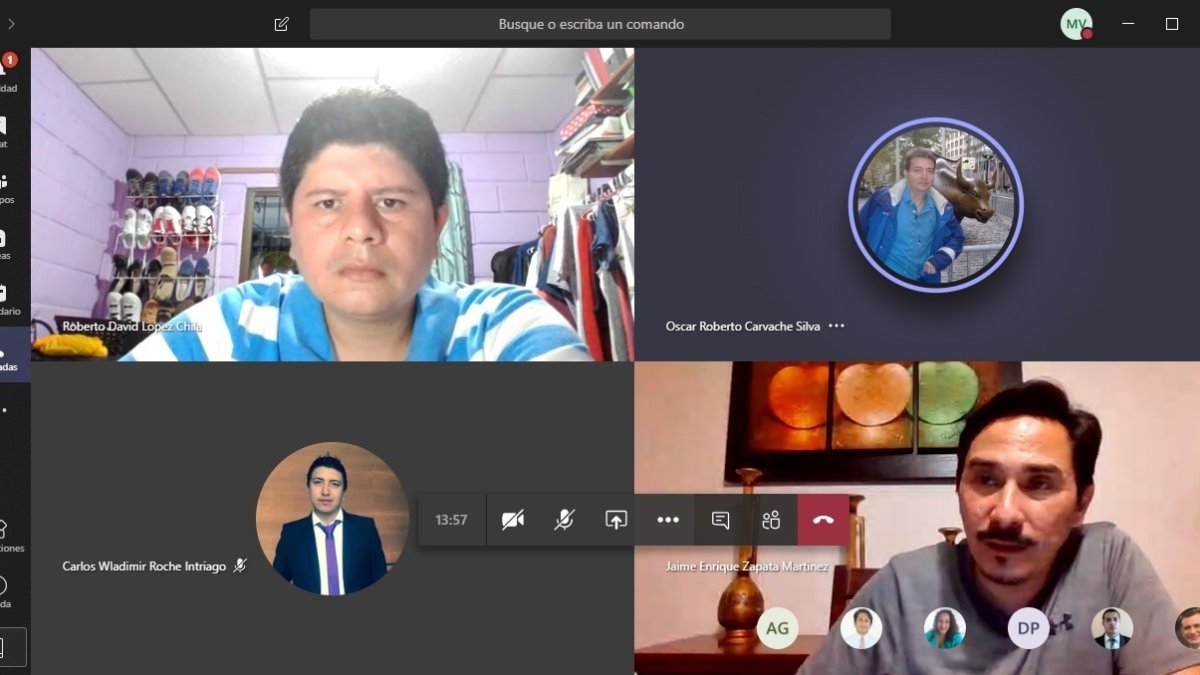Screen dimensions: 1200x675
Task: Click the compose new message icon
Action: 282,24
